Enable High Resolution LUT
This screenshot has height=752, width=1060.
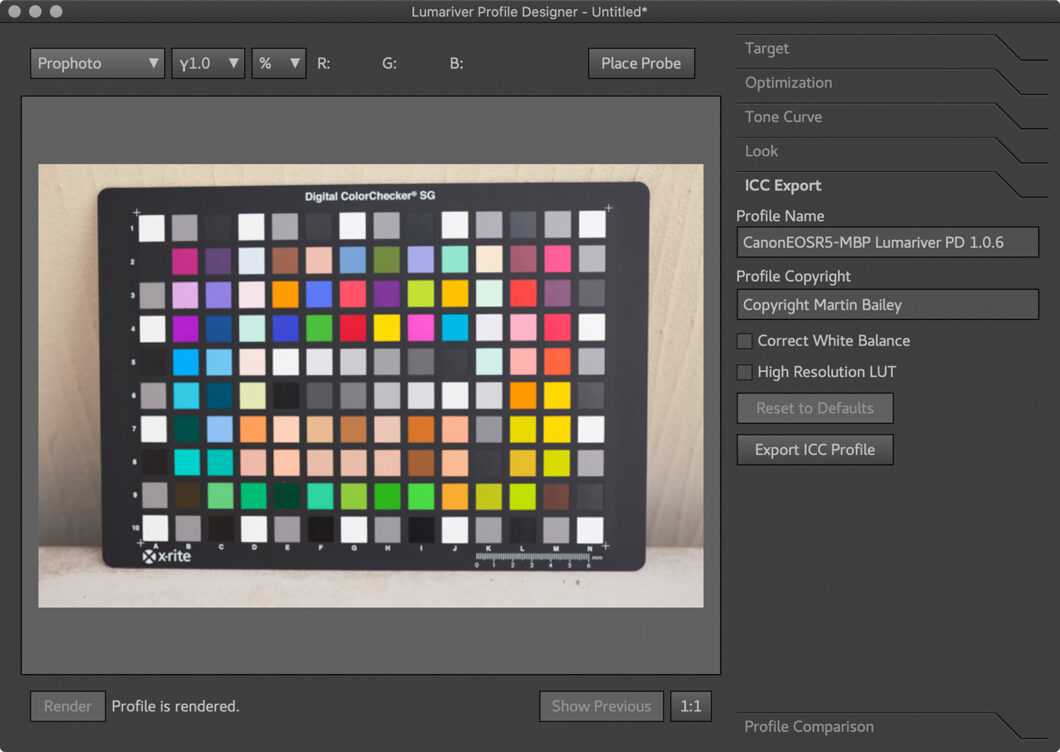point(744,372)
